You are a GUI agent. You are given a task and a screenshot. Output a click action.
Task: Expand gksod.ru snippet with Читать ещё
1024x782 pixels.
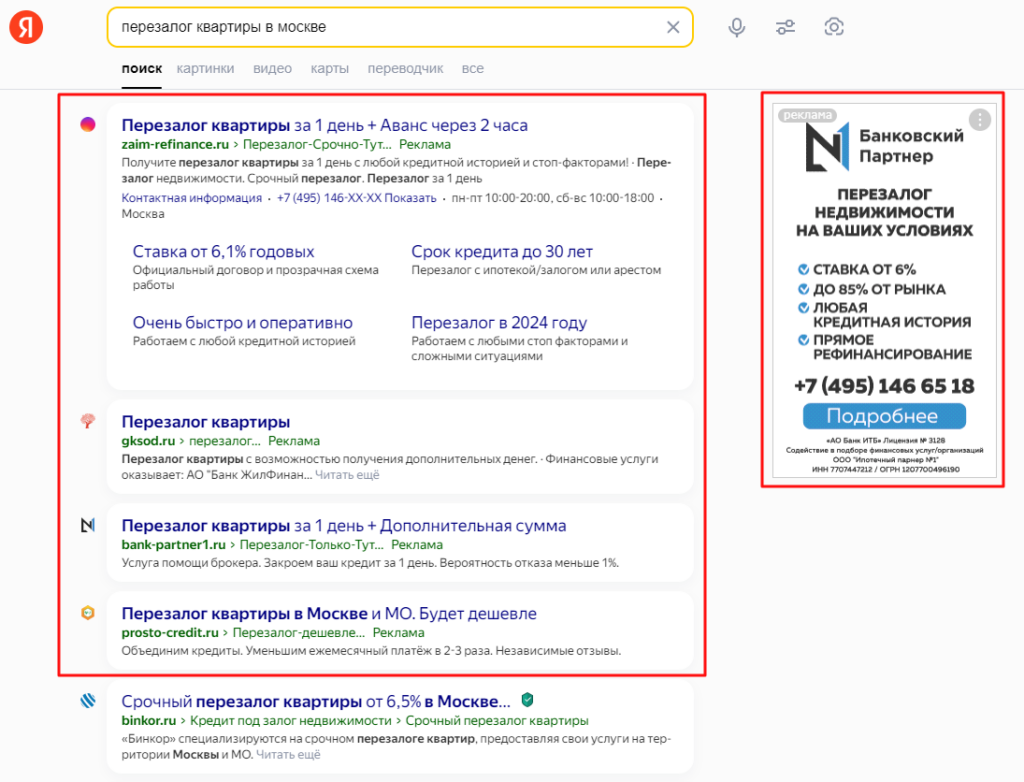coord(348,475)
